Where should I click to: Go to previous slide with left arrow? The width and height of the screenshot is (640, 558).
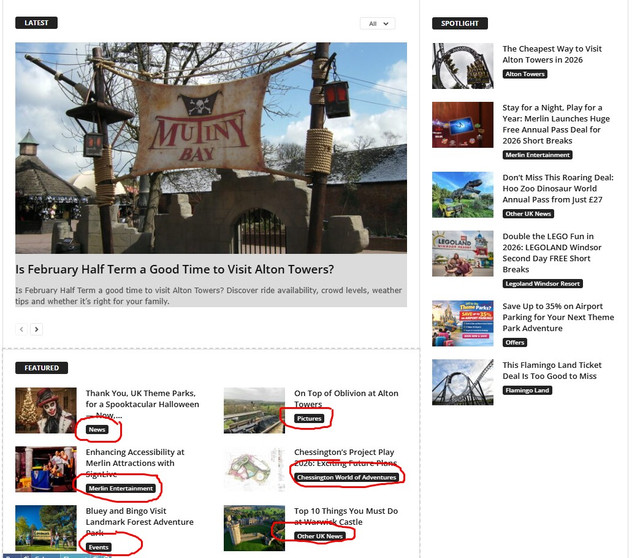[x=22, y=329]
